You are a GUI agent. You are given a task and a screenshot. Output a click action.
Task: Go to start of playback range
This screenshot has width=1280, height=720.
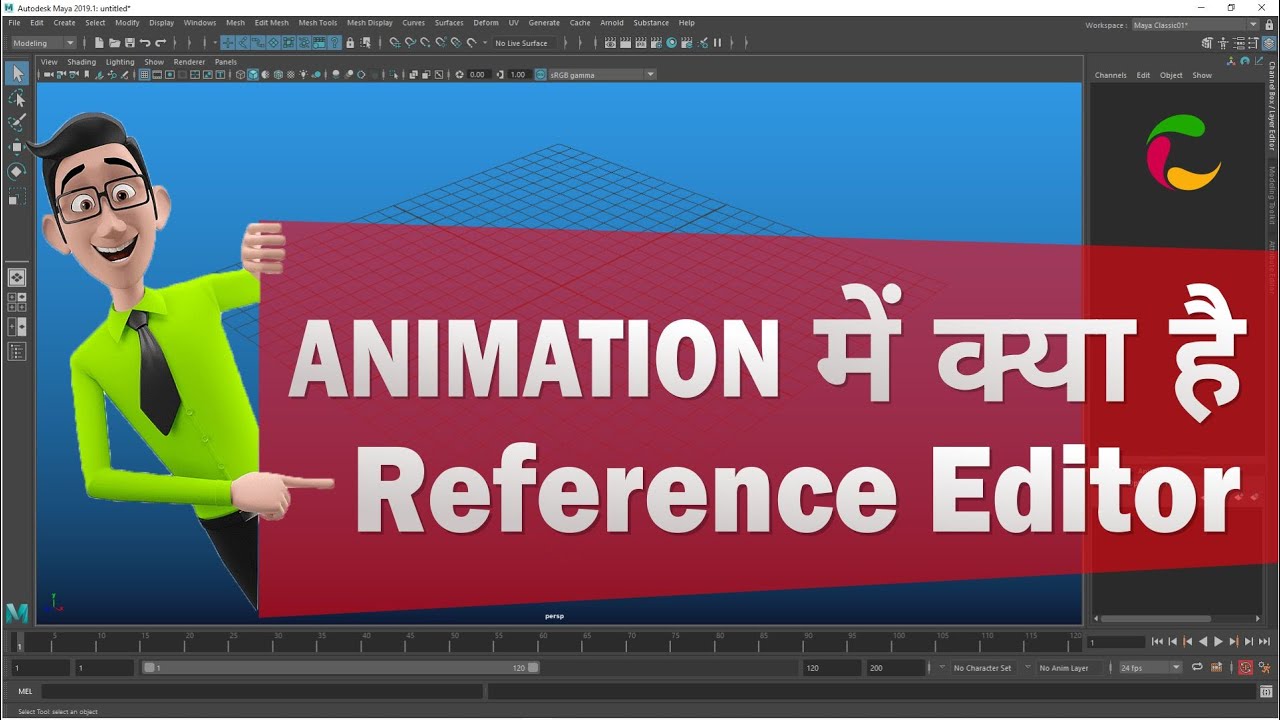1157,642
